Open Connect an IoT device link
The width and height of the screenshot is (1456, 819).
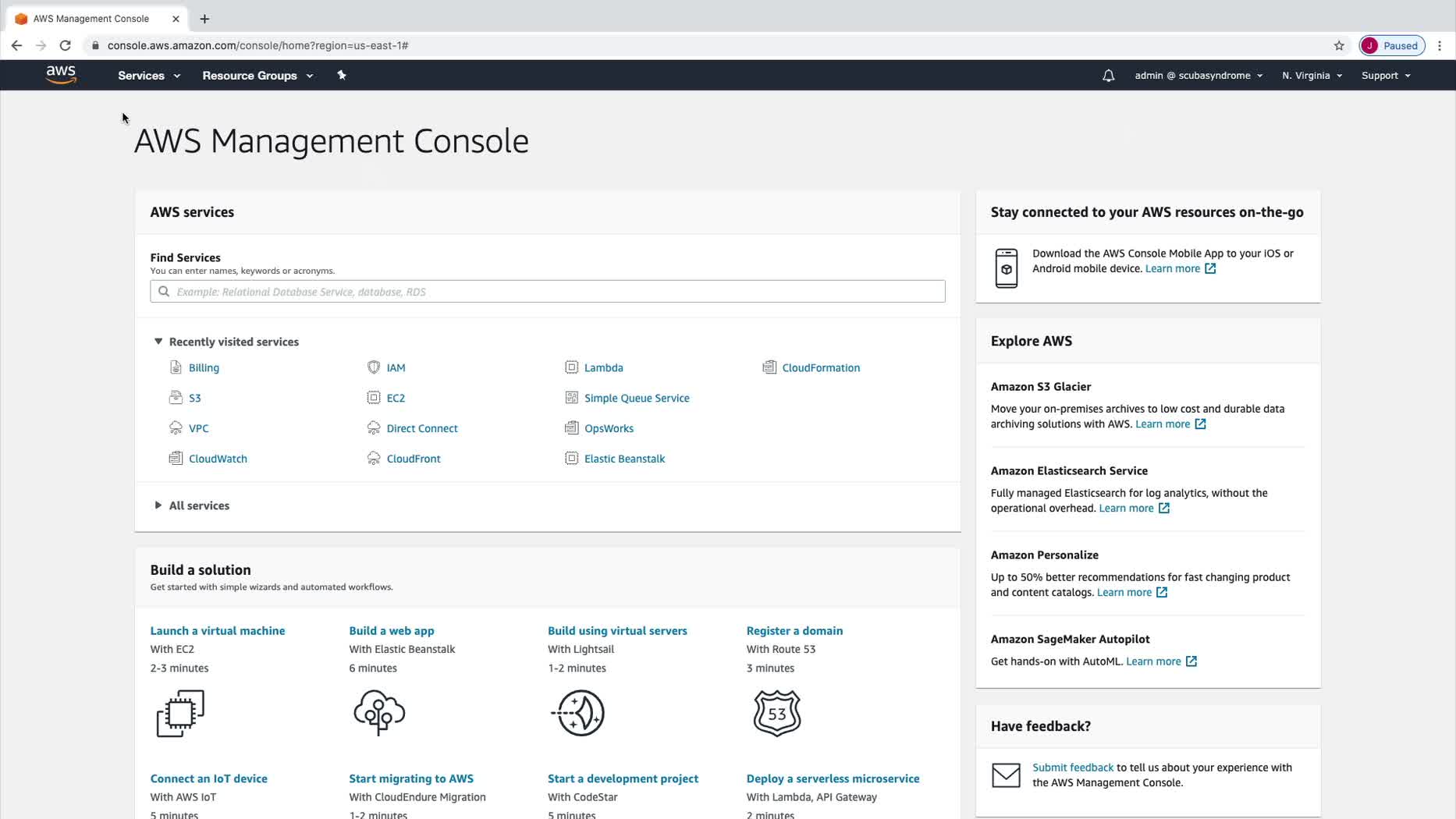click(209, 778)
